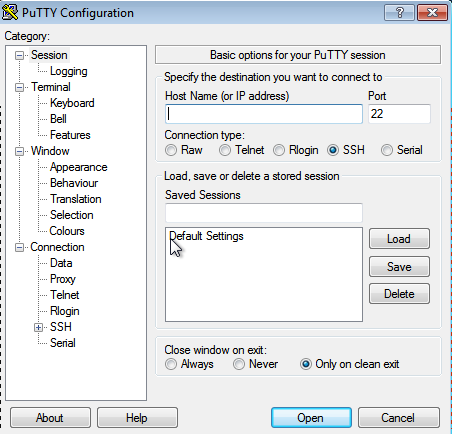Viewport: 452px width, 434px height.
Task: Collapse the Terminal category
Action: click(x=19, y=87)
